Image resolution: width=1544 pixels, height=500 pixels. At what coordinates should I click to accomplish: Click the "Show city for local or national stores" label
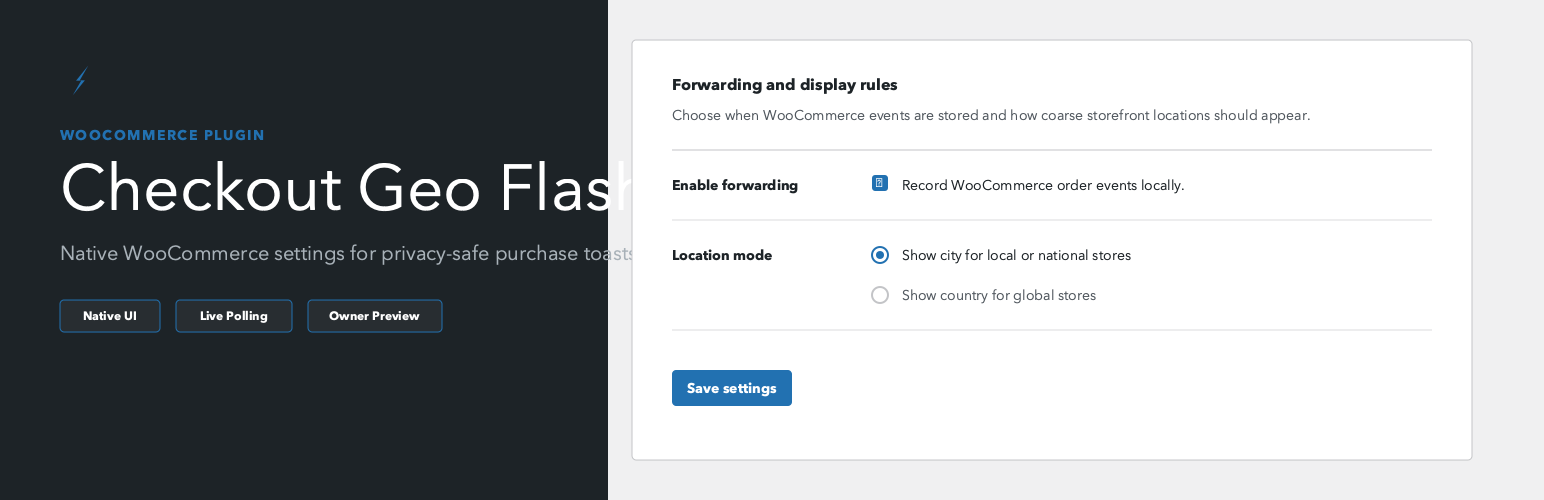(1016, 255)
